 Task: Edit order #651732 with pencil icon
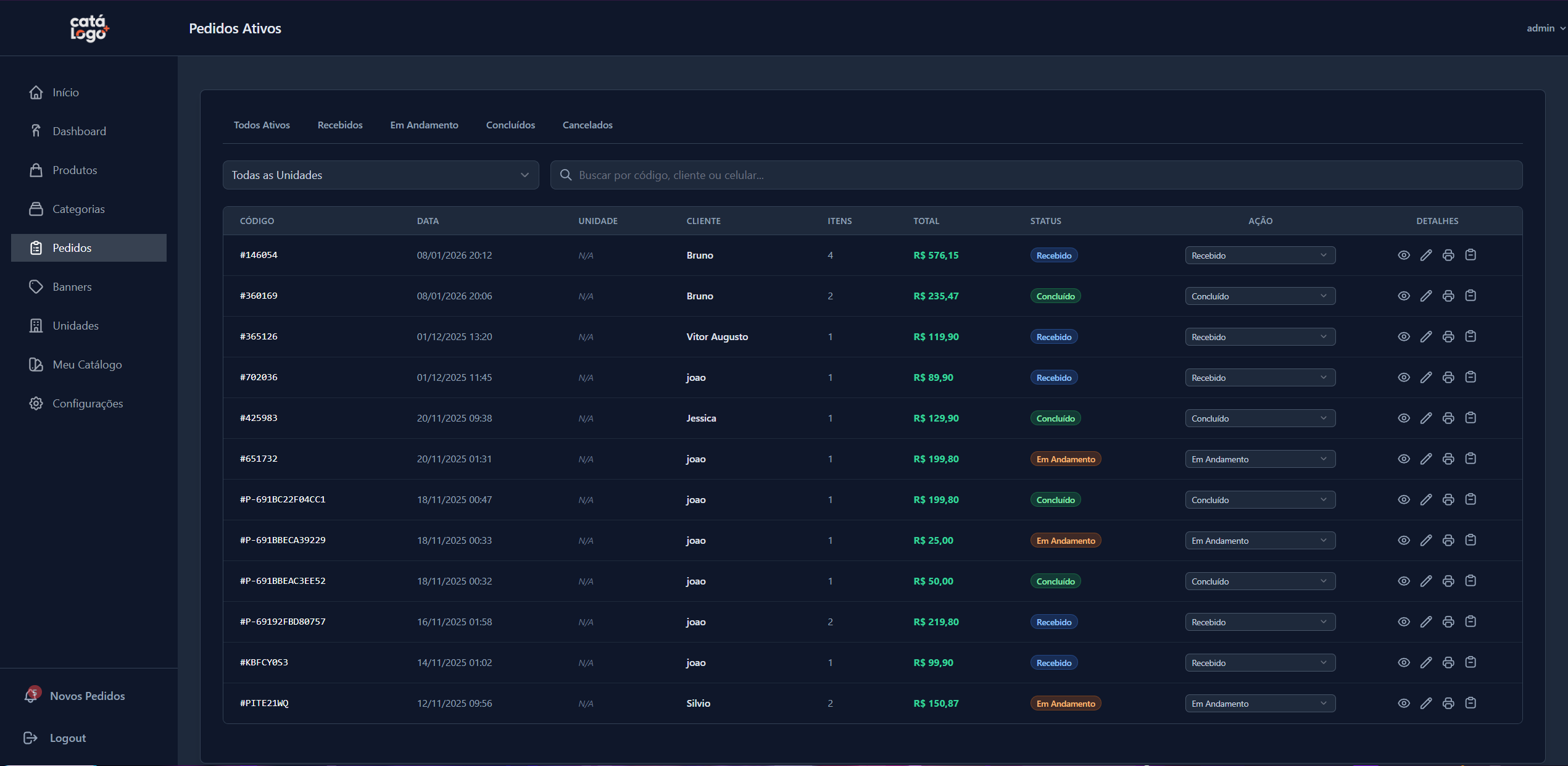click(x=1425, y=459)
